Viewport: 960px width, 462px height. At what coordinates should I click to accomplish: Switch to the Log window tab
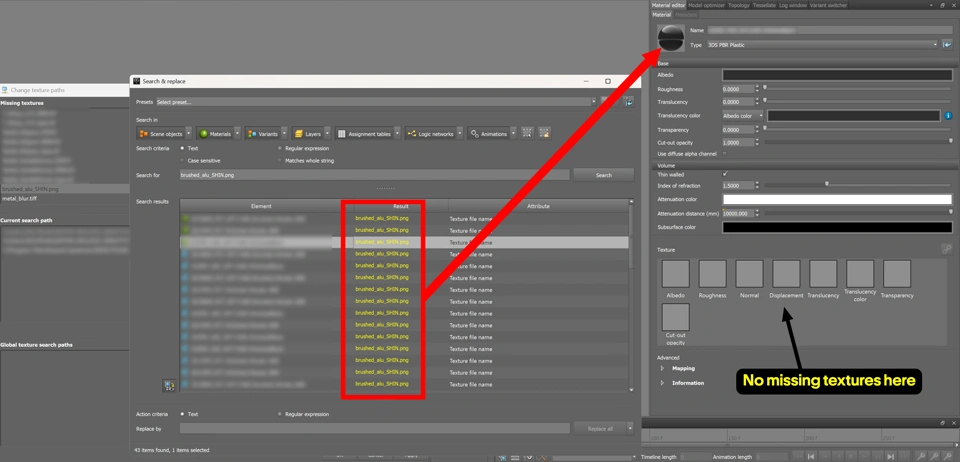click(x=793, y=5)
